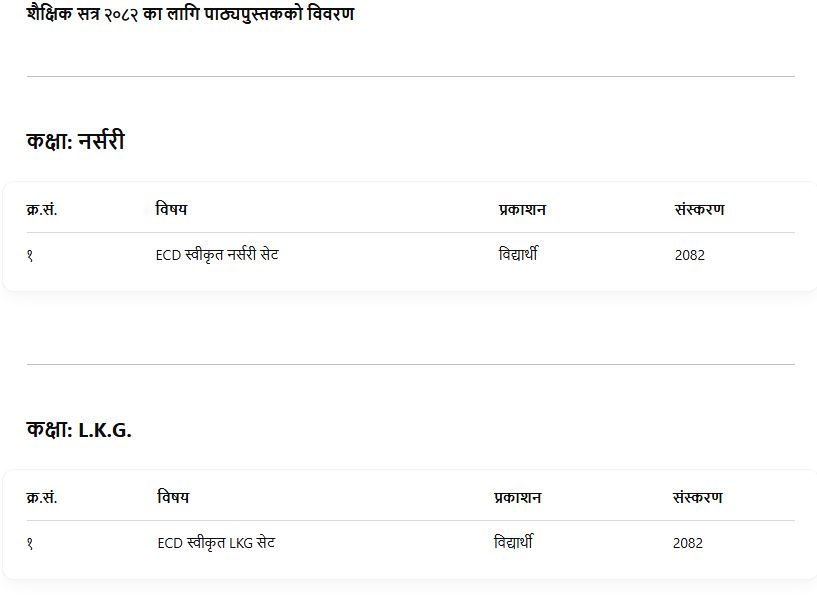The height and width of the screenshot is (612, 817).
Task: Select the ECD स्वीकृत नर्सरी सेट cell
Action: tap(217, 255)
